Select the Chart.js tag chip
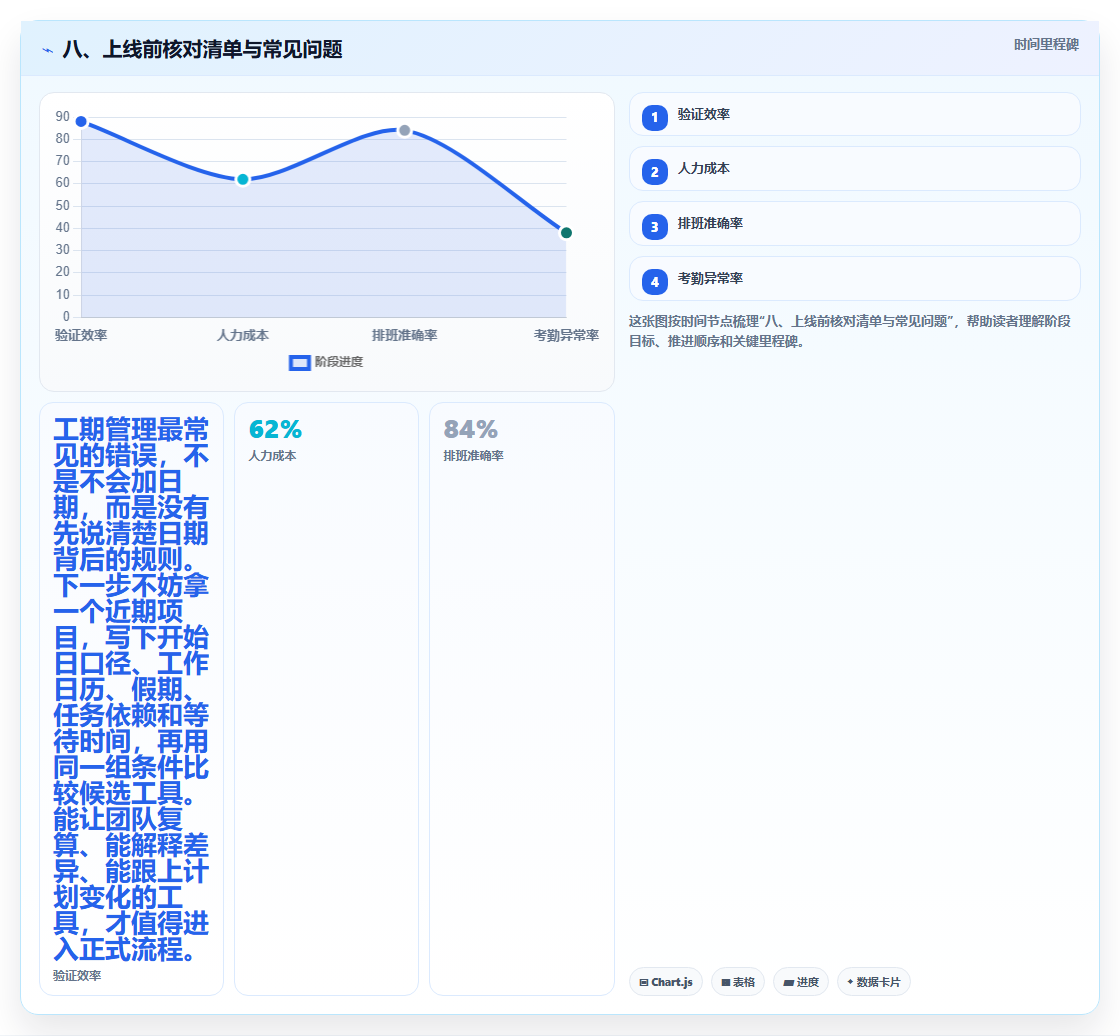The width and height of the screenshot is (1120, 1036). [x=666, y=982]
